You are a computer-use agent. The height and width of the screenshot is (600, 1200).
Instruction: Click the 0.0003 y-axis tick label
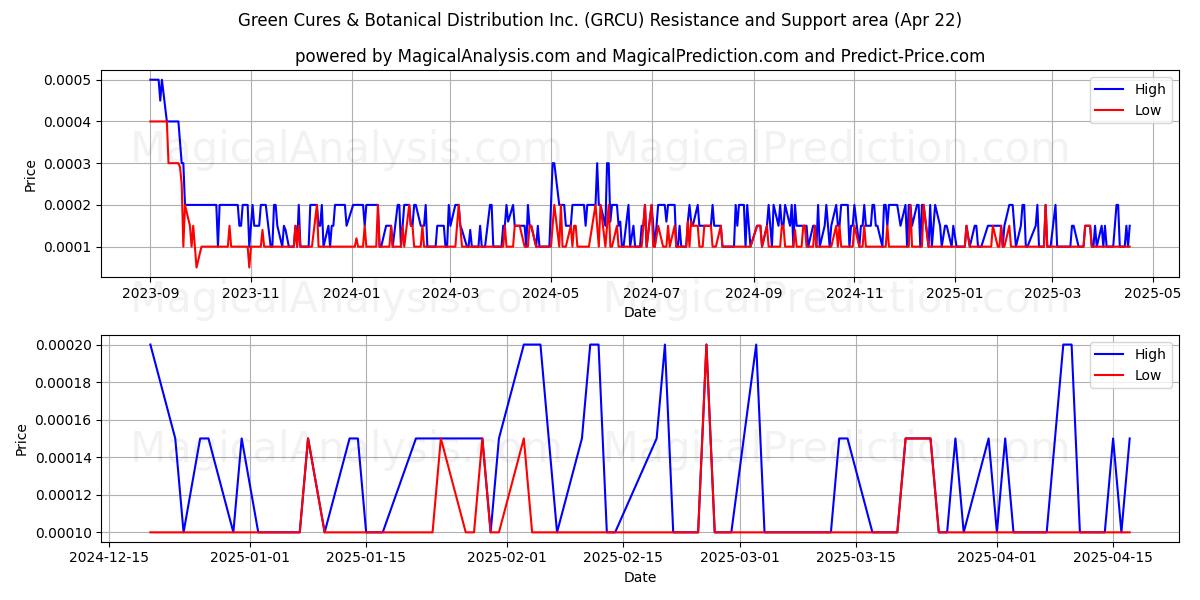tap(65, 164)
